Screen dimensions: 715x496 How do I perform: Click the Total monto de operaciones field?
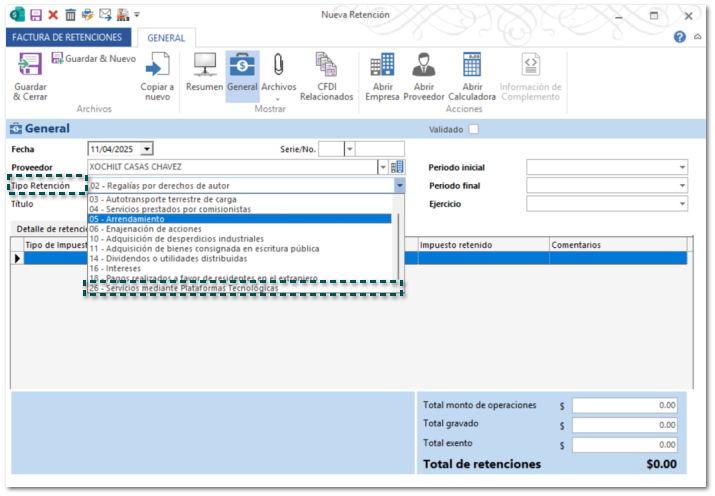[624, 405]
